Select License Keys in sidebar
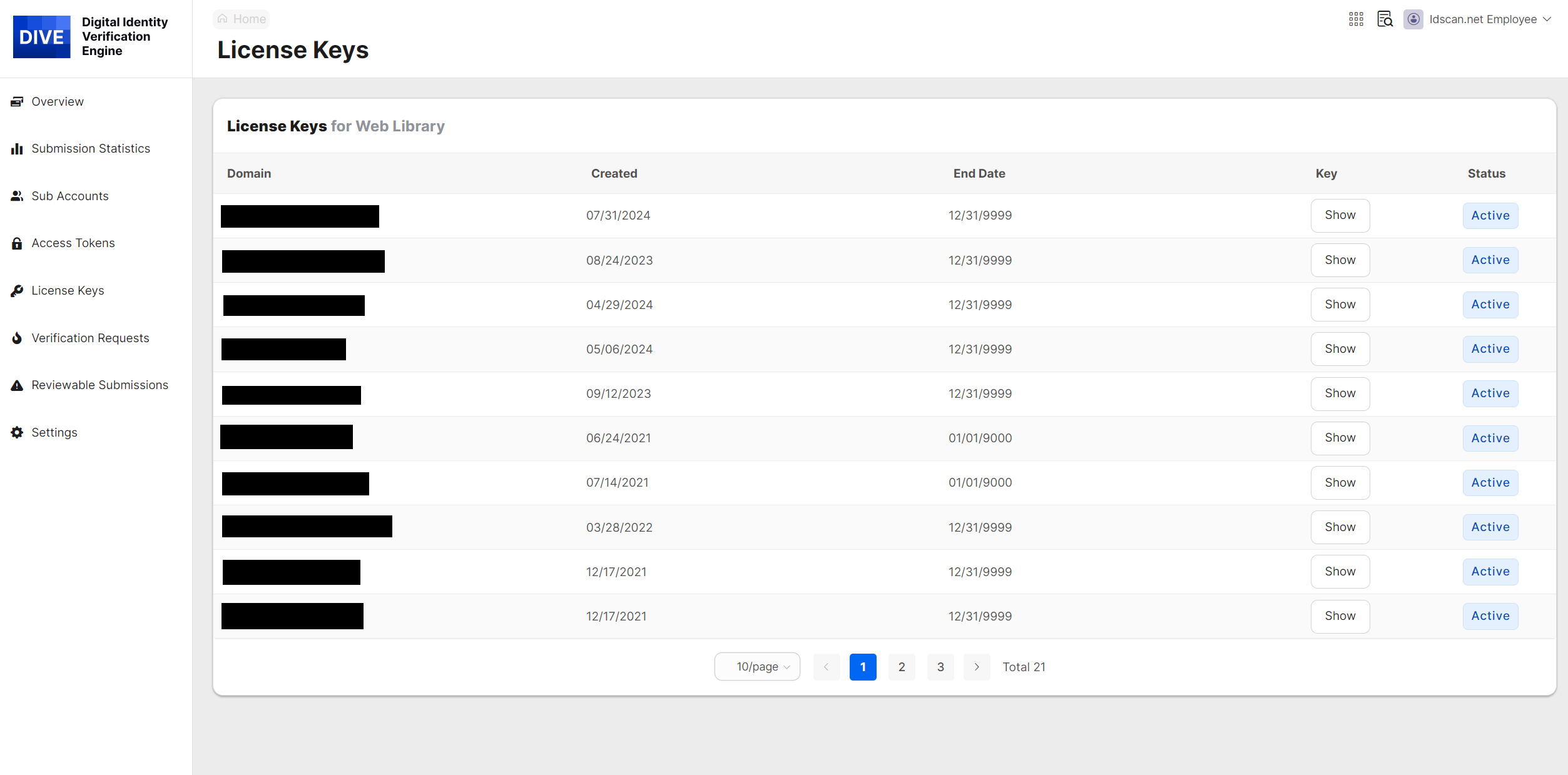Screen dimensions: 1568x775 [68, 290]
